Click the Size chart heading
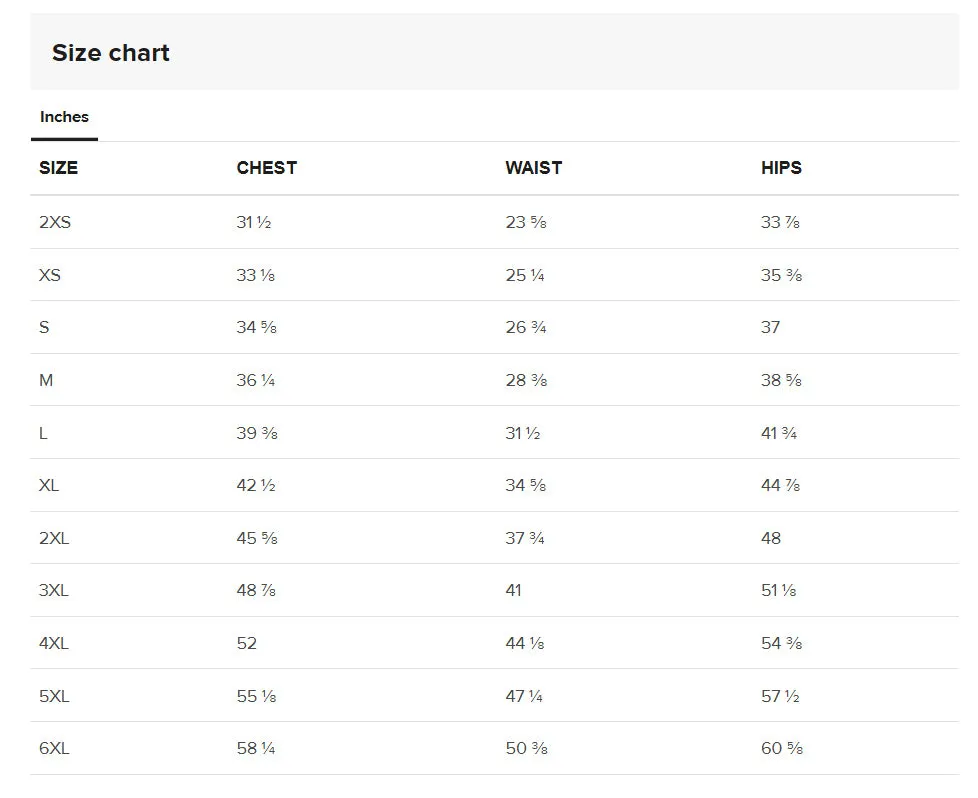 coord(111,53)
